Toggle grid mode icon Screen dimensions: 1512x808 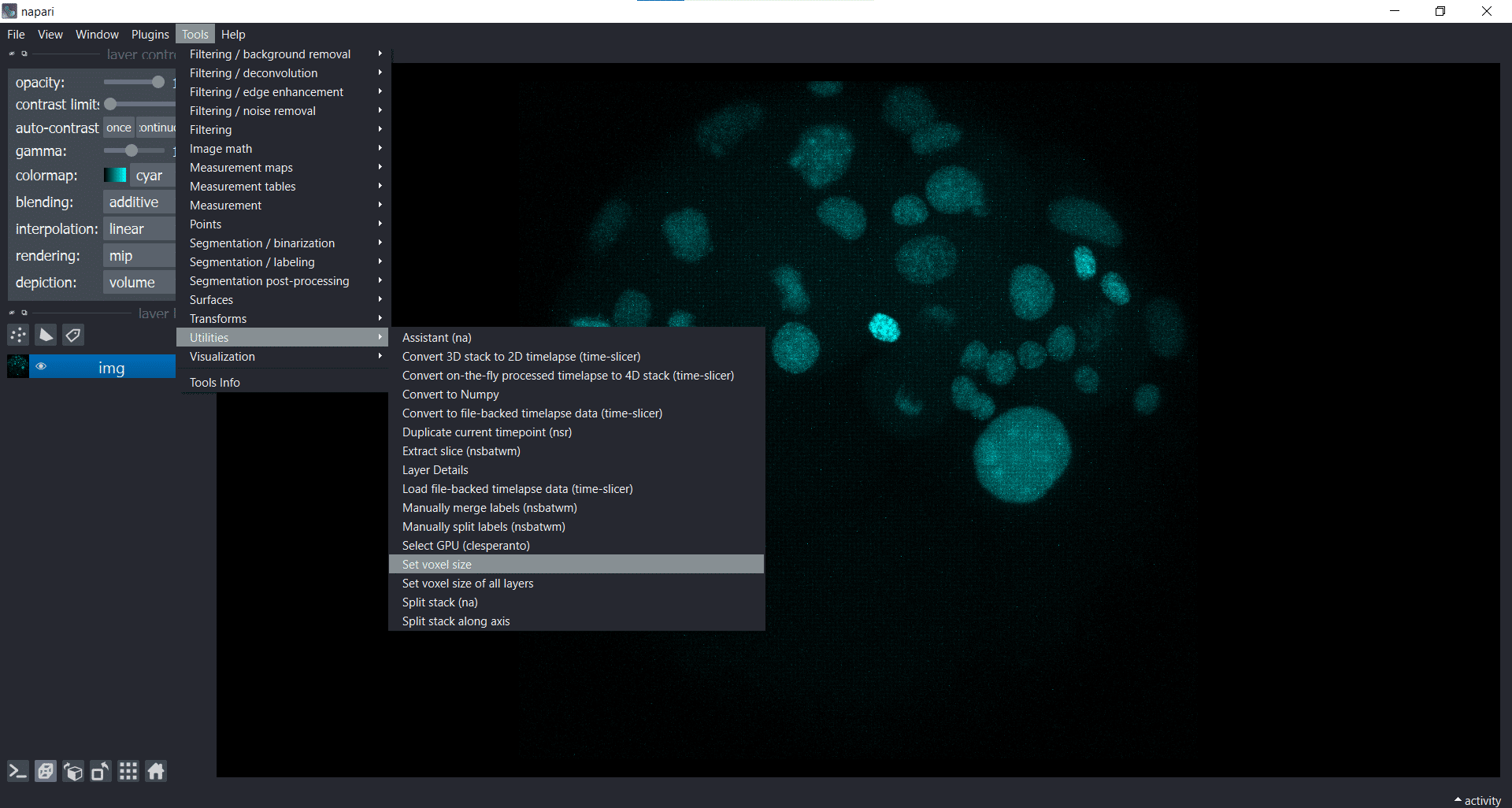[128, 772]
